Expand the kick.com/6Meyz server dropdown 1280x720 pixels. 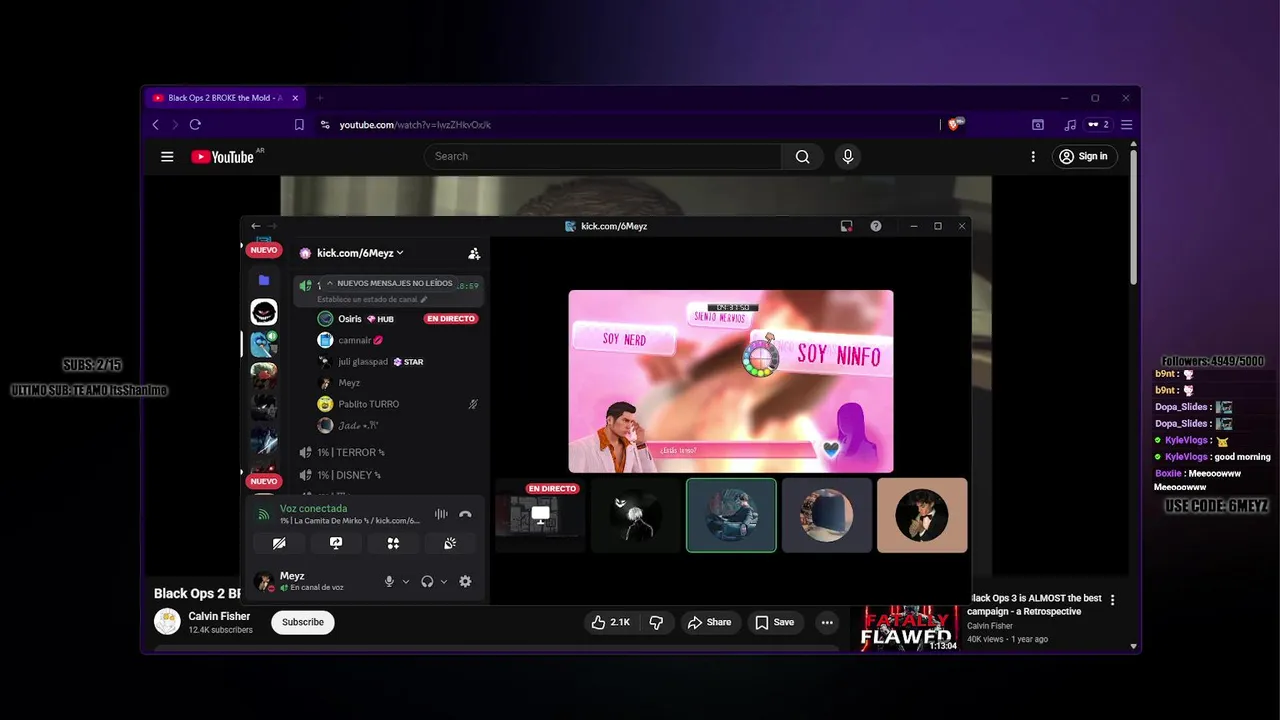[x=360, y=253]
